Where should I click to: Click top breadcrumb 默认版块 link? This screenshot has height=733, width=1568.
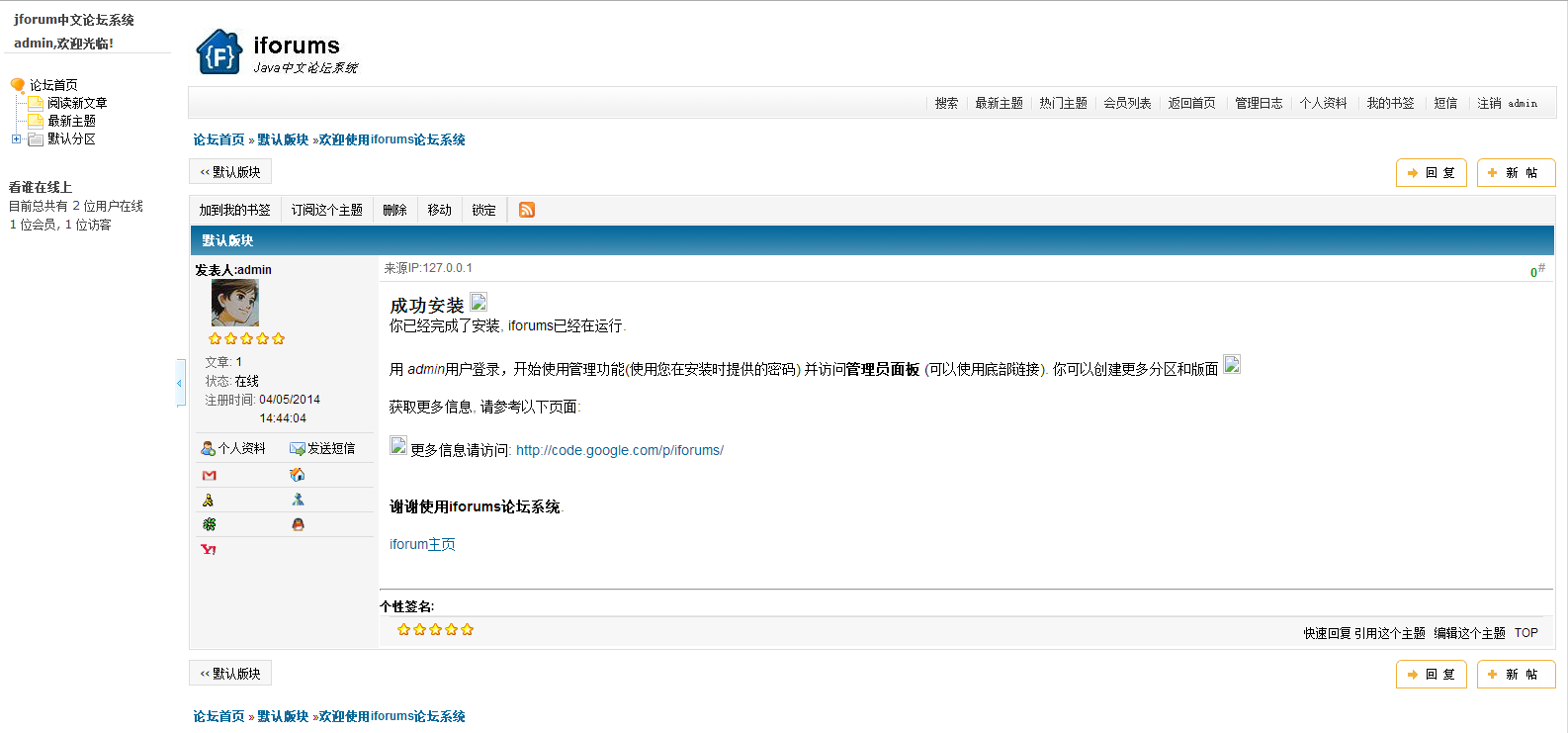(x=283, y=139)
